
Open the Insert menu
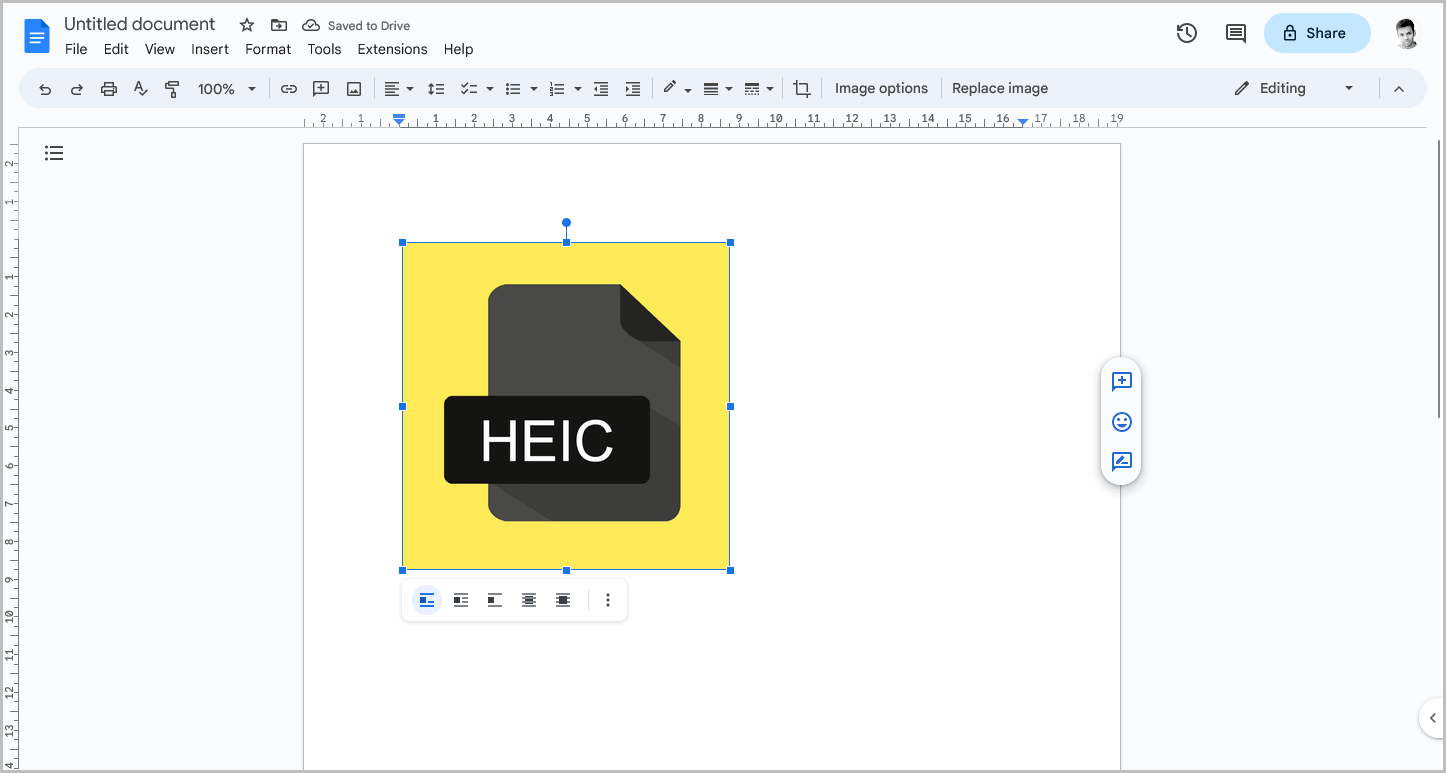[x=210, y=49]
